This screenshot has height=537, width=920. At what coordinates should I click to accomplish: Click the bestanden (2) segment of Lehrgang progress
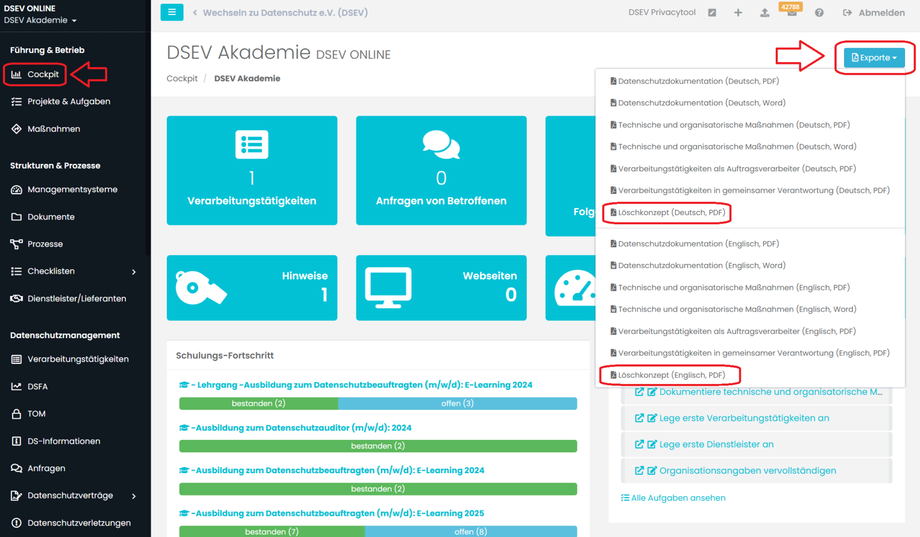(x=259, y=403)
